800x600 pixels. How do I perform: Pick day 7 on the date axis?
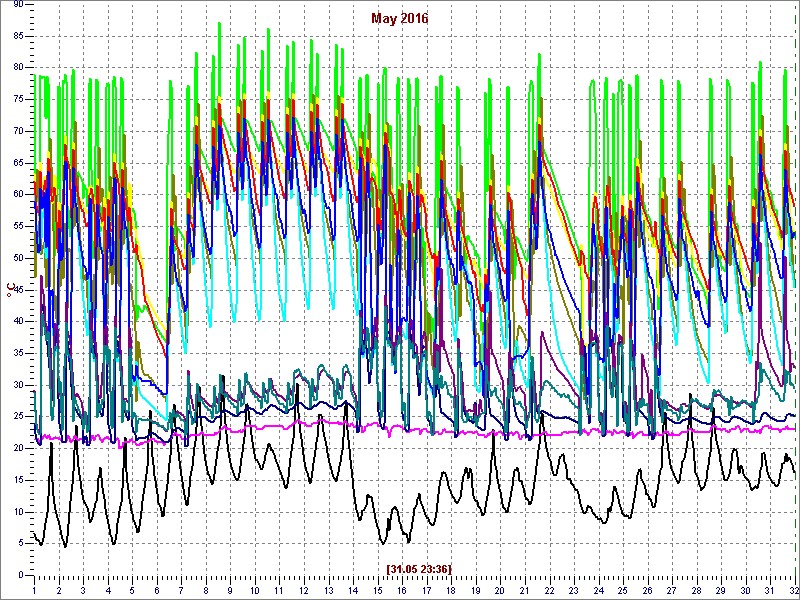[181, 591]
